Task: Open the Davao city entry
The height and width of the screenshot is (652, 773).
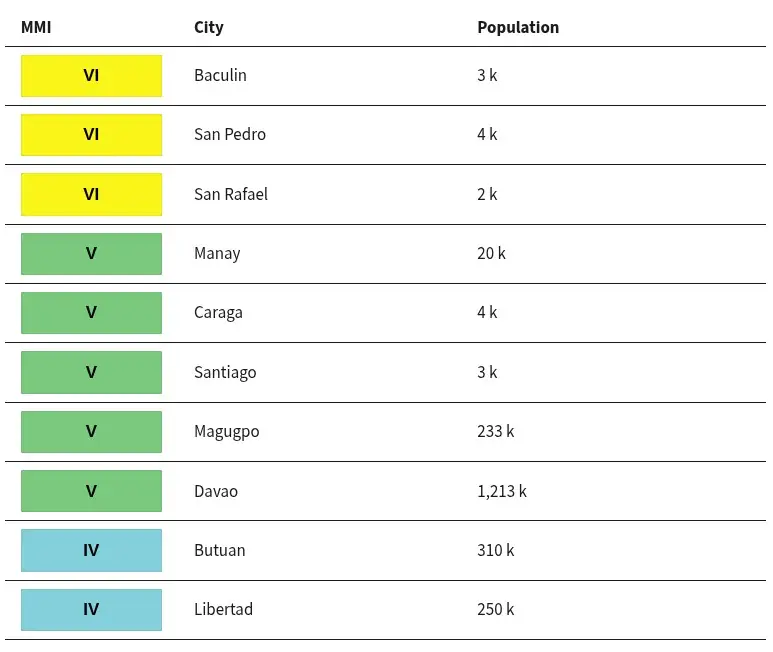Action: click(x=216, y=491)
